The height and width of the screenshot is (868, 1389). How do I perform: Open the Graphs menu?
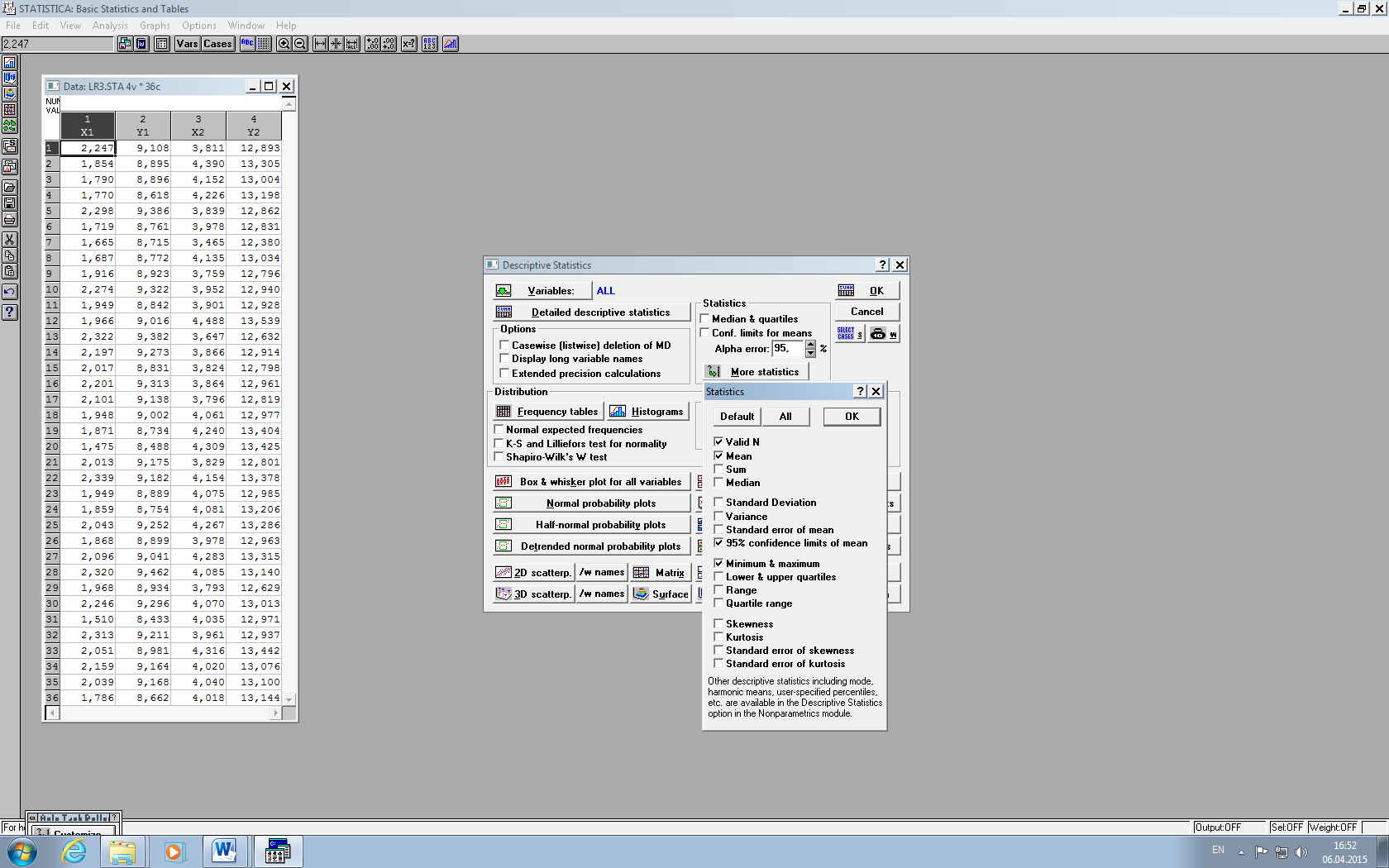pyautogui.click(x=155, y=26)
